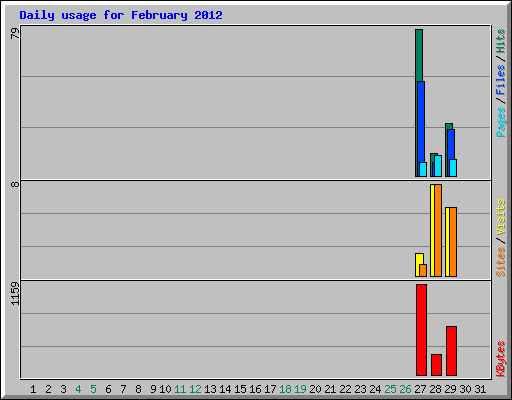Click the cyan Pages bar for day 29
The image size is (512, 400).
click(453, 168)
